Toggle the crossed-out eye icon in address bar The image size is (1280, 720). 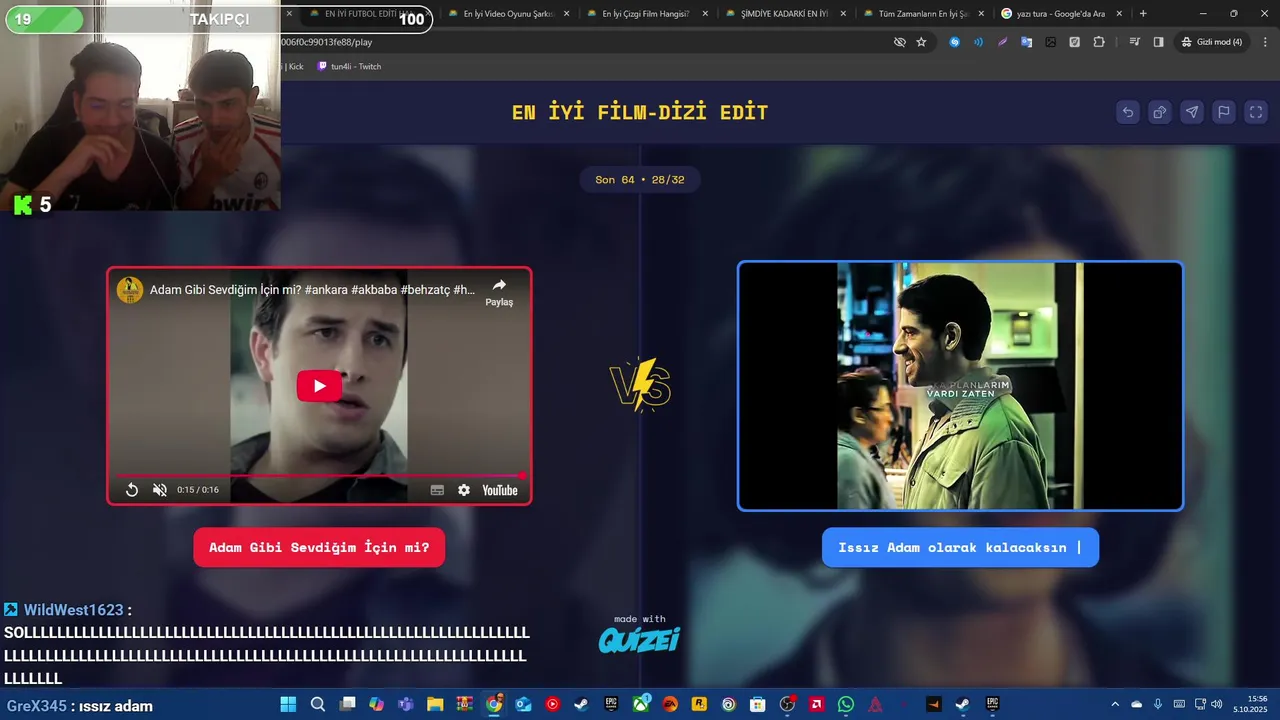point(899,42)
